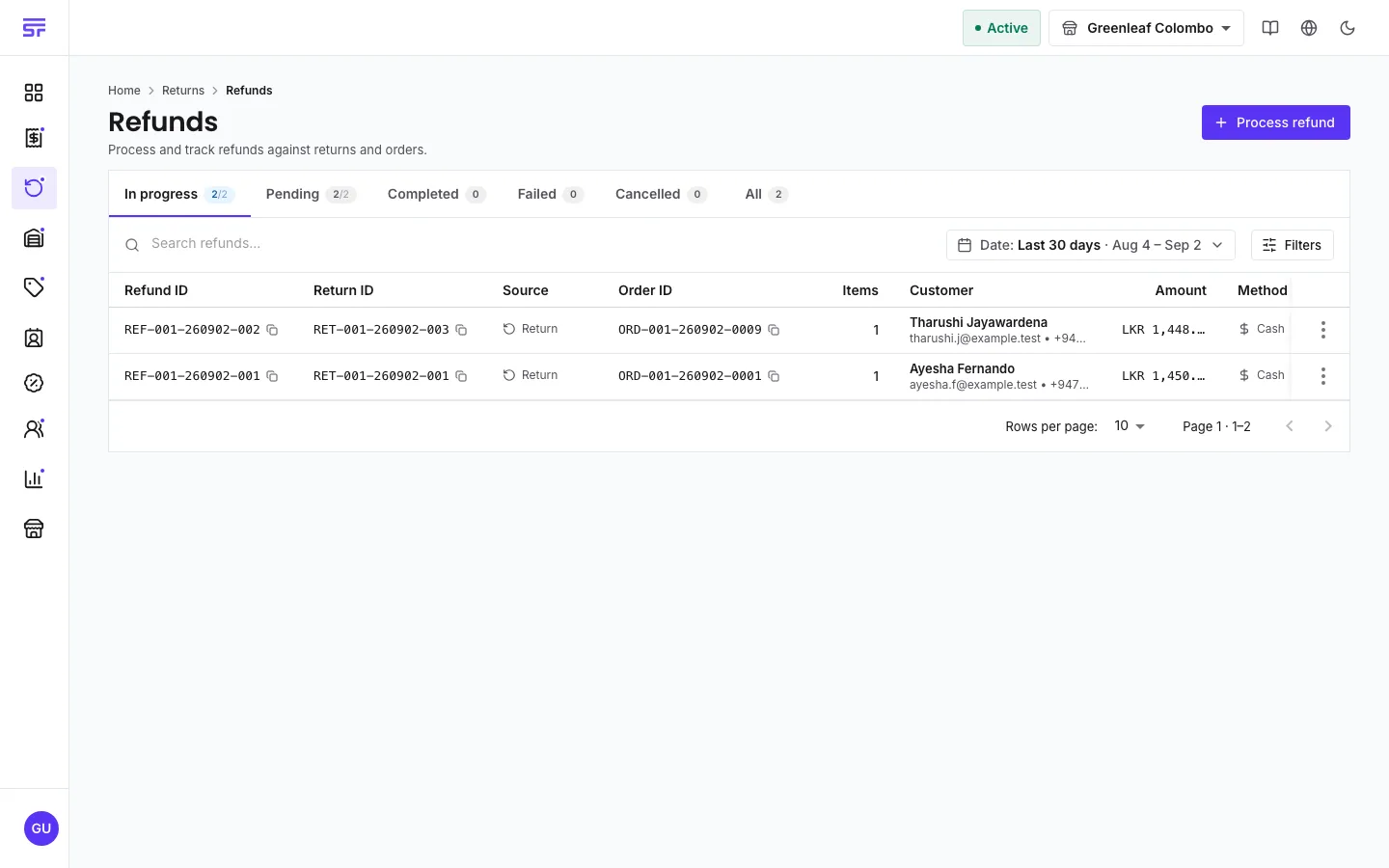Open the reports bar chart sidebar icon
Image resolution: width=1389 pixels, height=868 pixels.
[34, 478]
